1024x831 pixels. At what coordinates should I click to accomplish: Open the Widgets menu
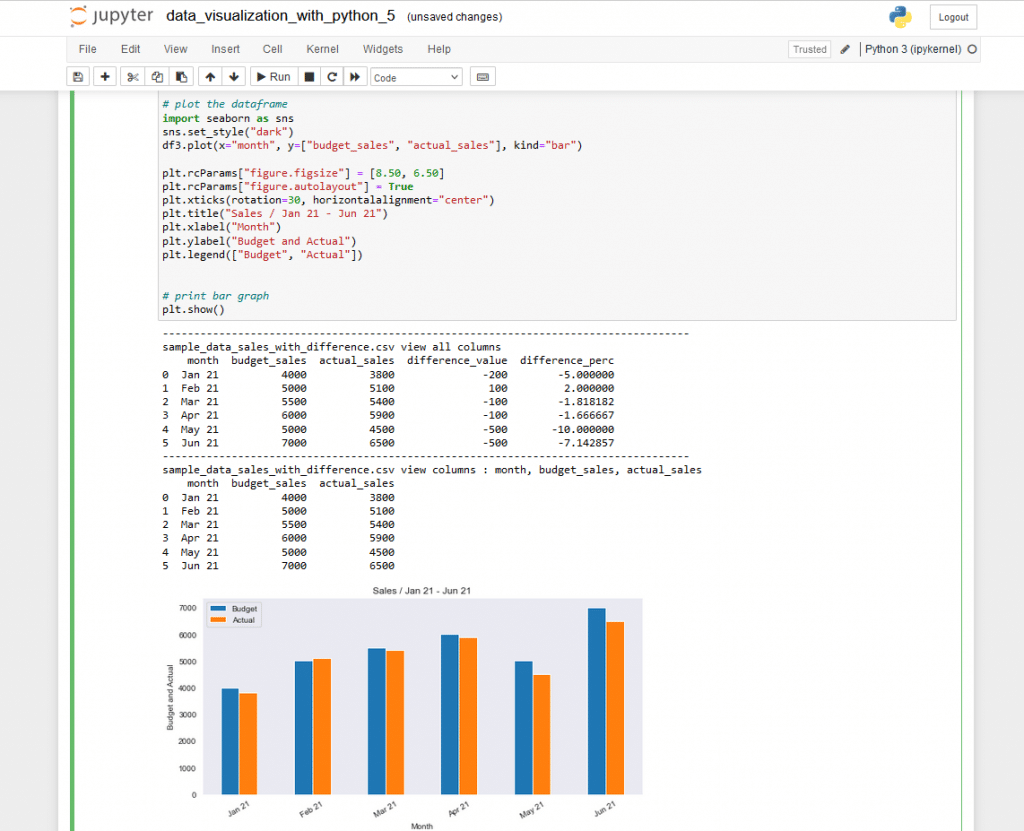383,49
